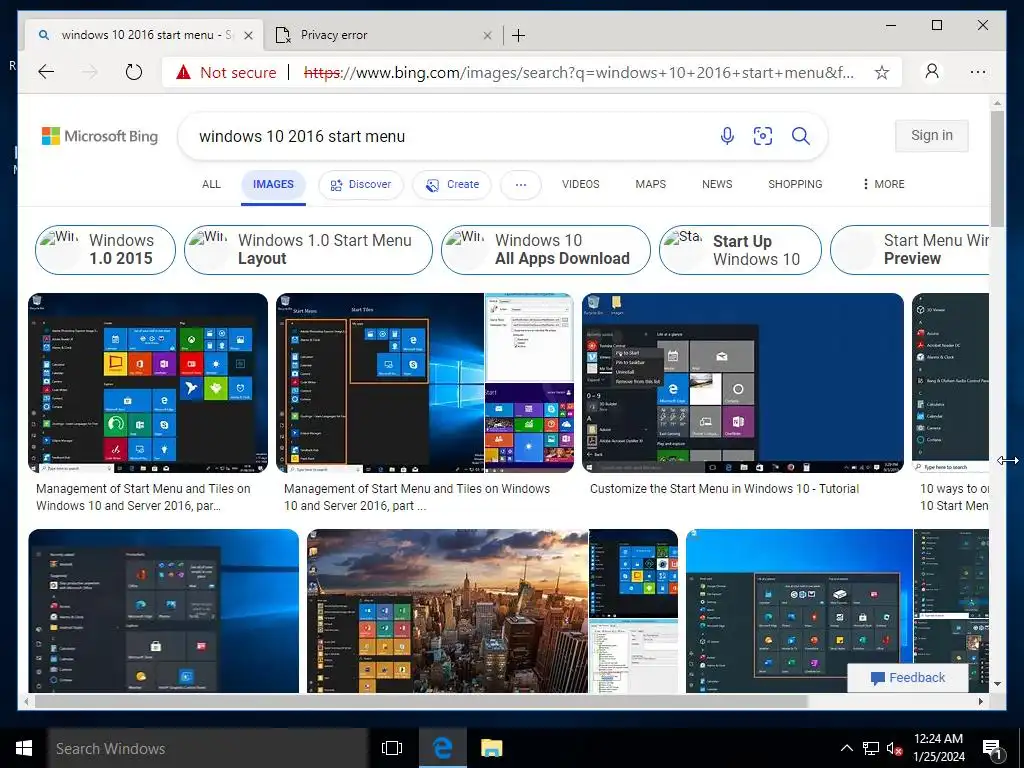Click the page scroll down arrow
Screen dimensions: 1024x768
tap(997, 684)
